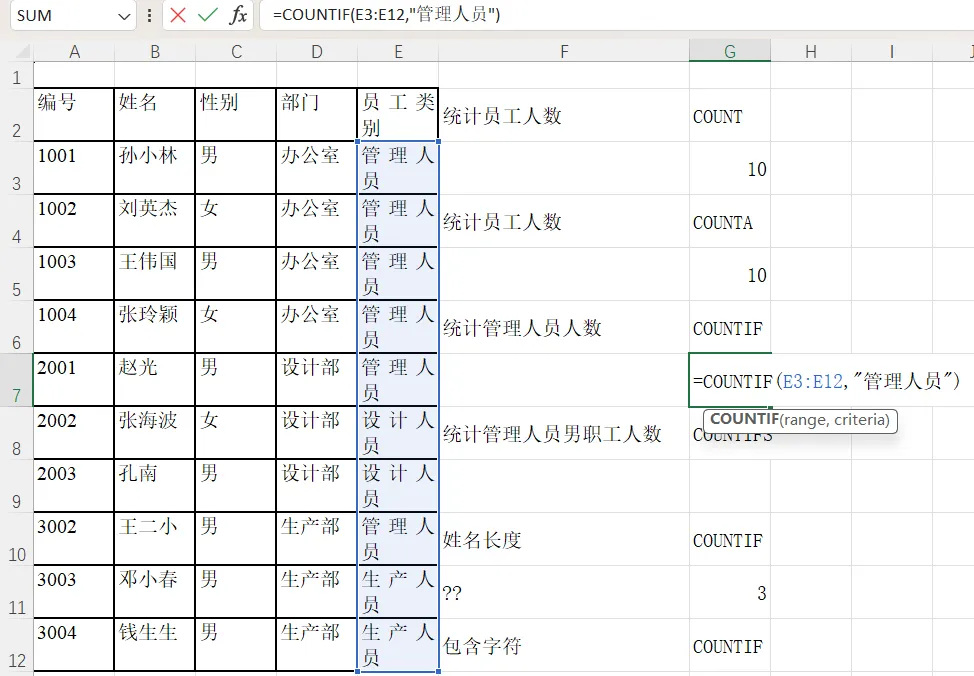This screenshot has width=974, height=676.
Task: Click 设计部 cell in 赵光 row
Action: click(317, 380)
